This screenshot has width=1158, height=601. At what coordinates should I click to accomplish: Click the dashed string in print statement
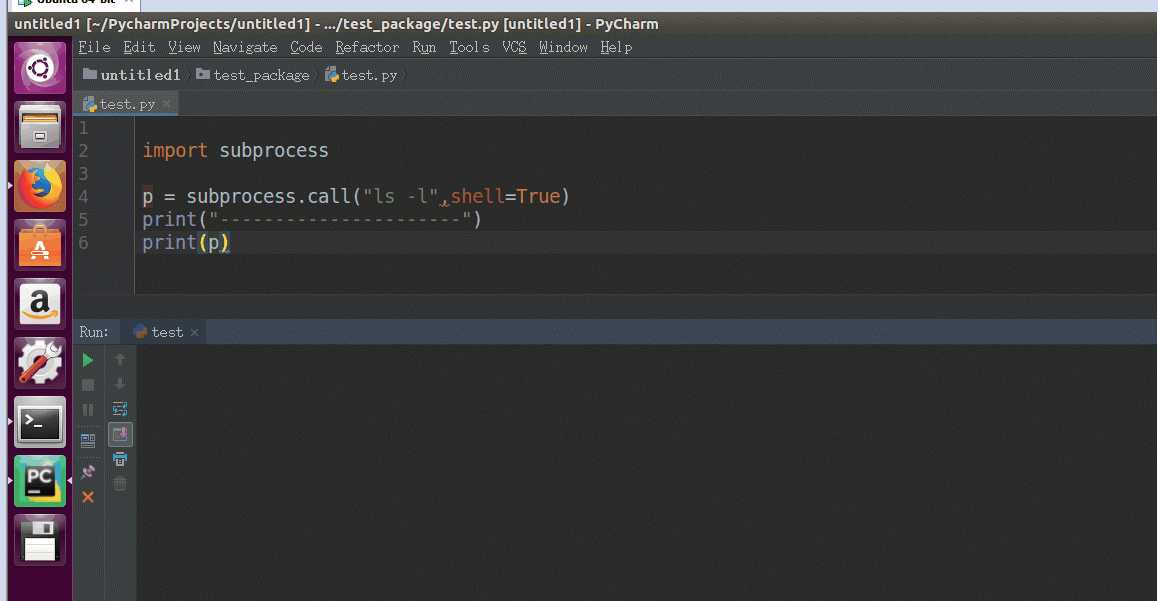coord(340,219)
